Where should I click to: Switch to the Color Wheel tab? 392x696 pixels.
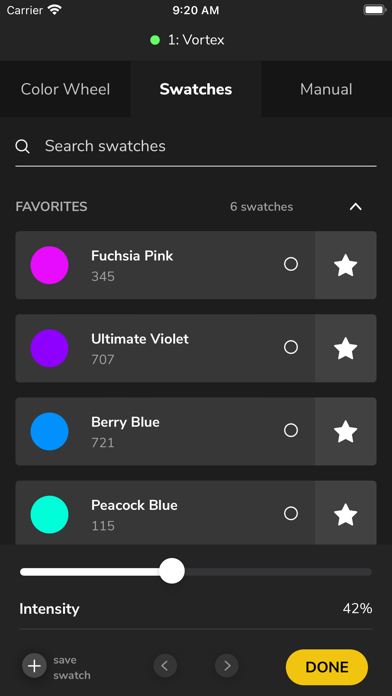coord(65,89)
